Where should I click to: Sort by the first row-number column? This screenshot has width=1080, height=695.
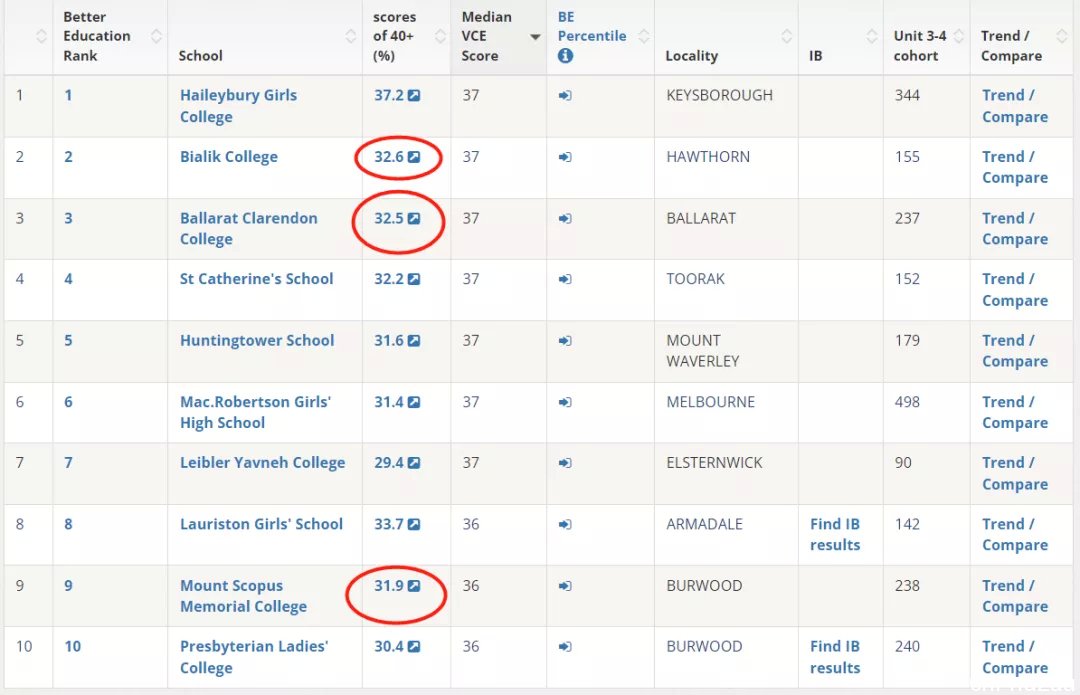click(41, 37)
